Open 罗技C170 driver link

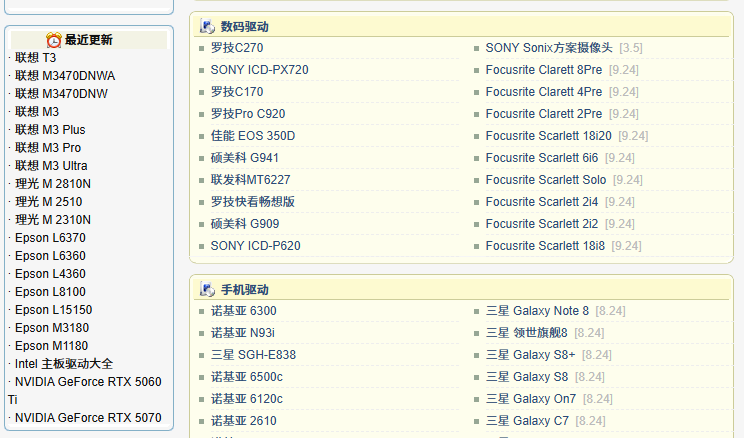pos(237,92)
